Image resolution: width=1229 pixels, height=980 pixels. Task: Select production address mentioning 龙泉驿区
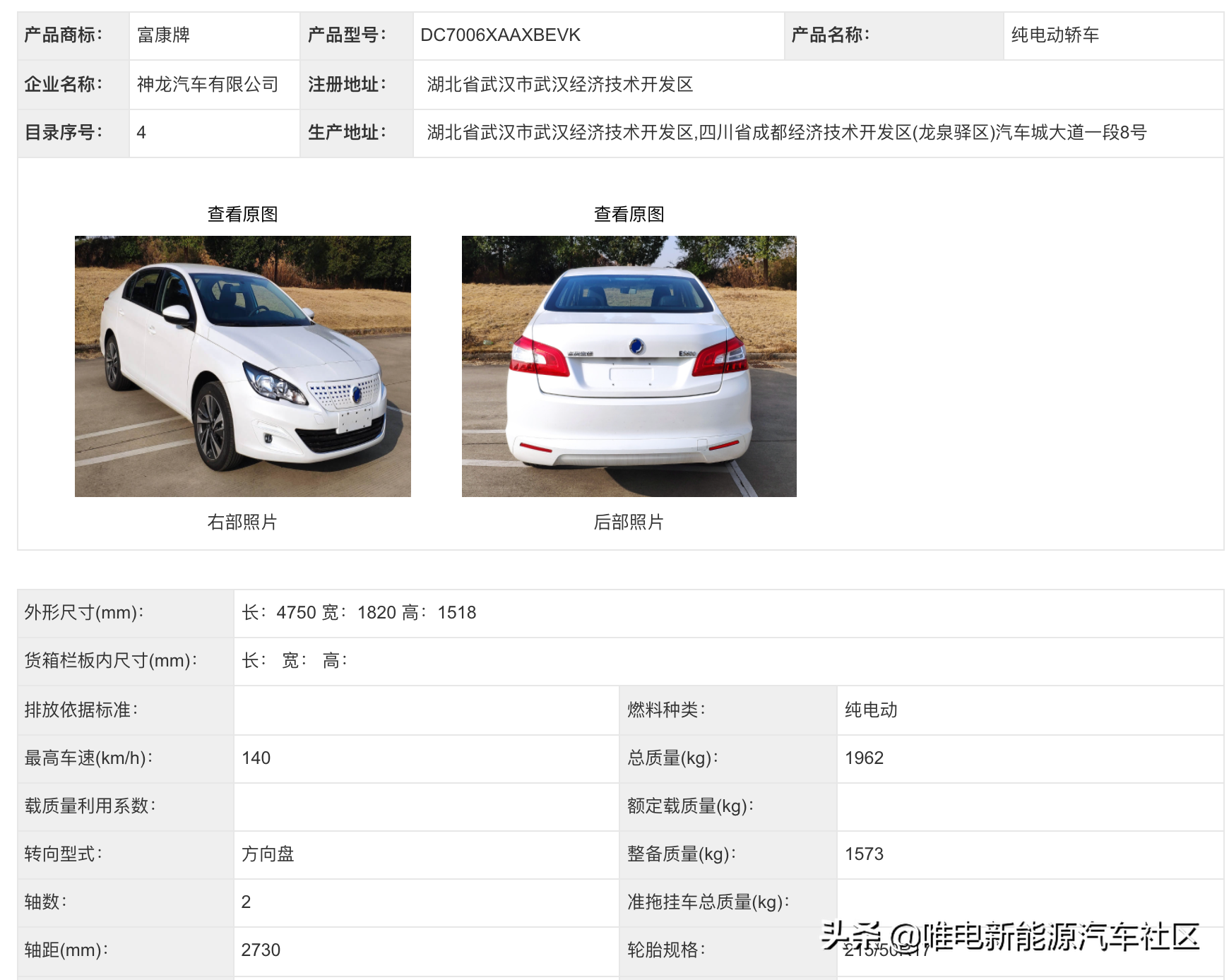(787, 132)
